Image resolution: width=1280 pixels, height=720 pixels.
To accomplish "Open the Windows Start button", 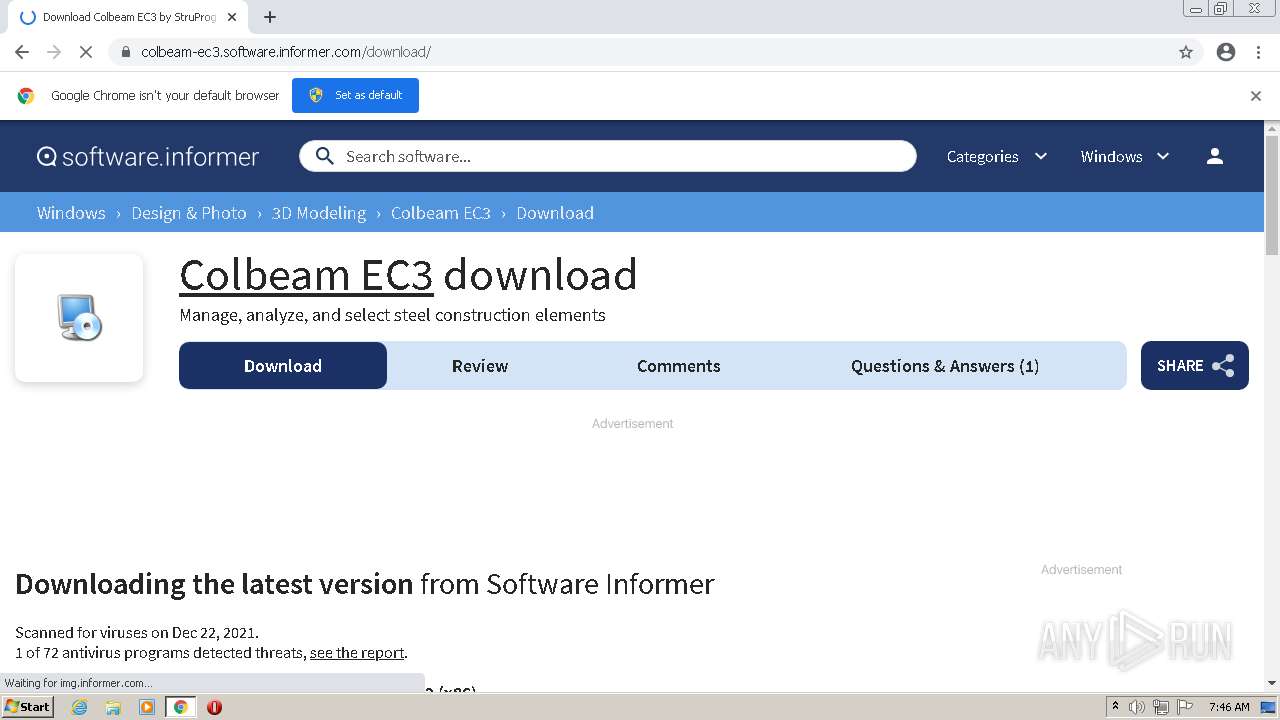I will (x=28, y=707).
